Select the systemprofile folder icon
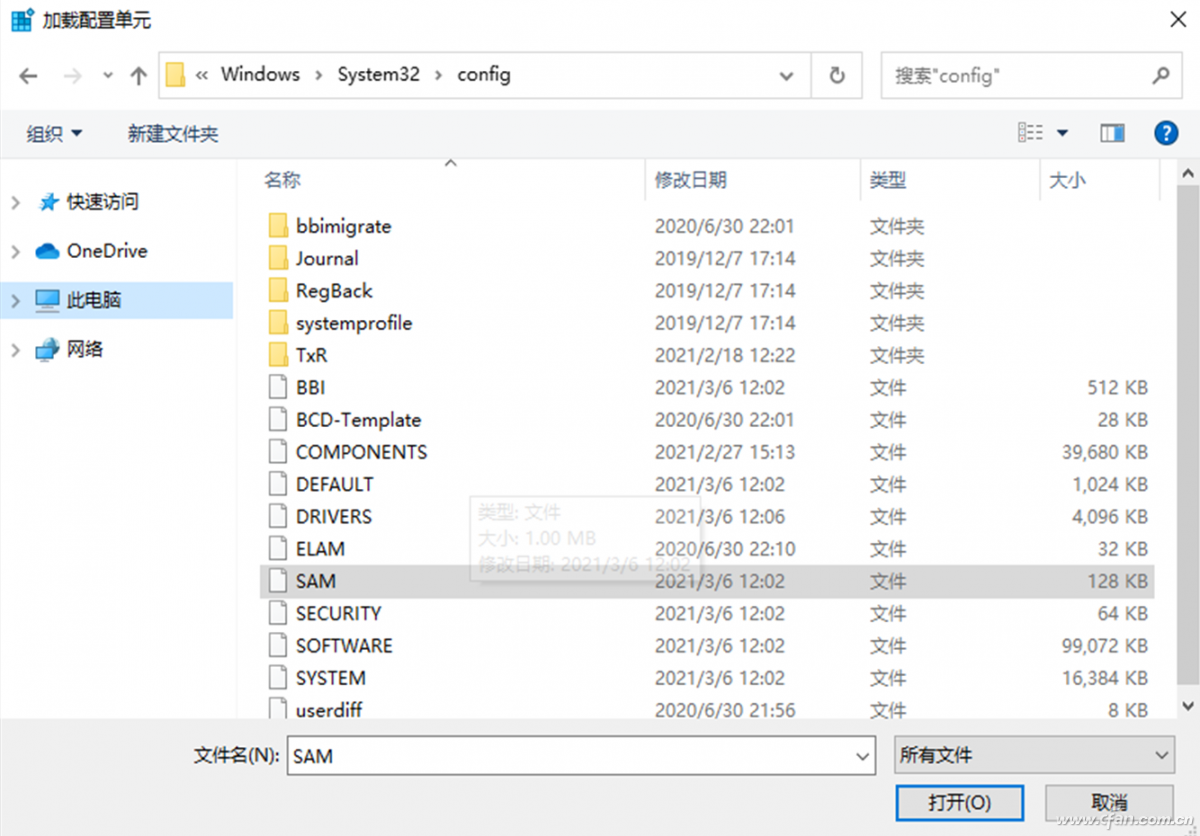1200x836 pixels. 279,323
